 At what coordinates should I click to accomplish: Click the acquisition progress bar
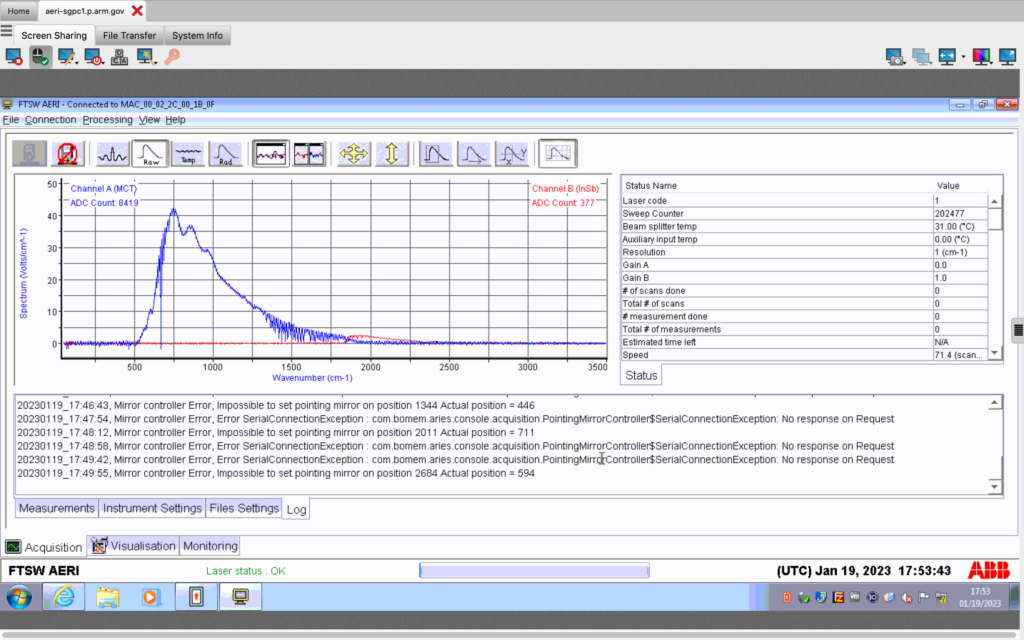point(533,571)
